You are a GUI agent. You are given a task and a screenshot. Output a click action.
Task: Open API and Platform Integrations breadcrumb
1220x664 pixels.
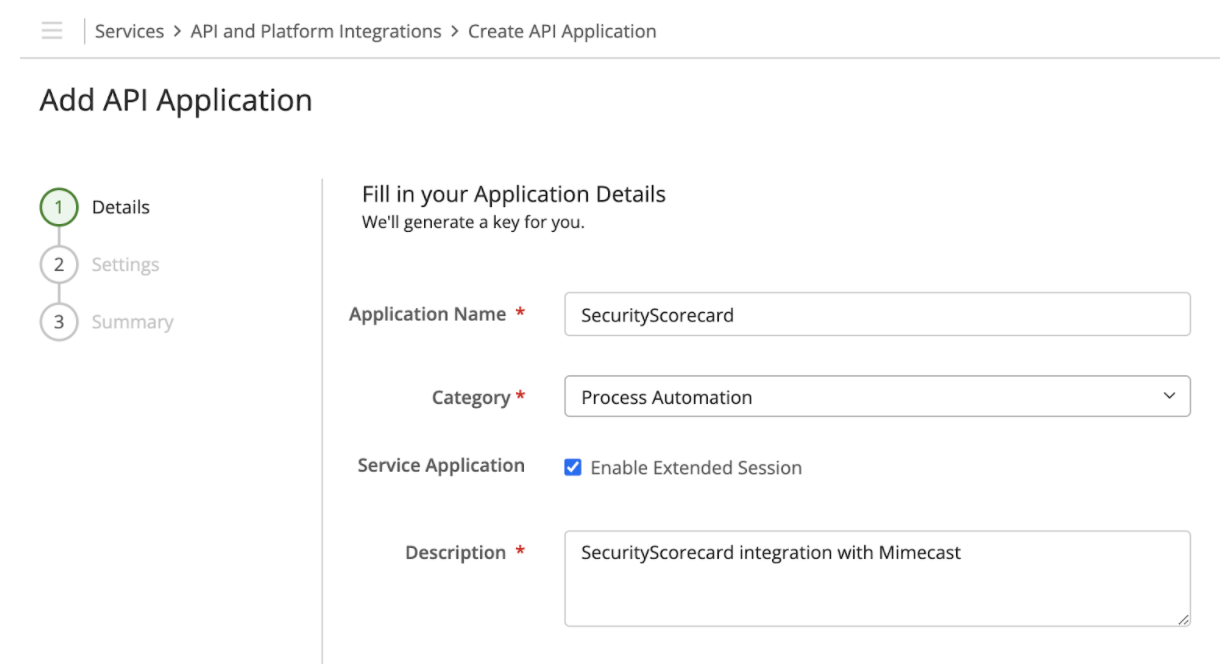click(x=316, y=31)
